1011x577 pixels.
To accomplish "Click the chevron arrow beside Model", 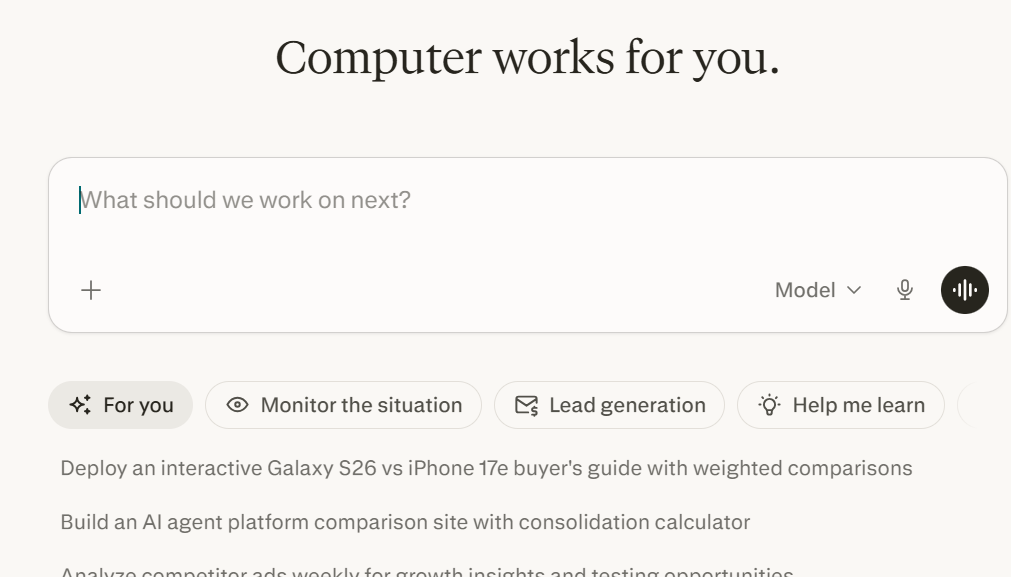I will point(854,290).
